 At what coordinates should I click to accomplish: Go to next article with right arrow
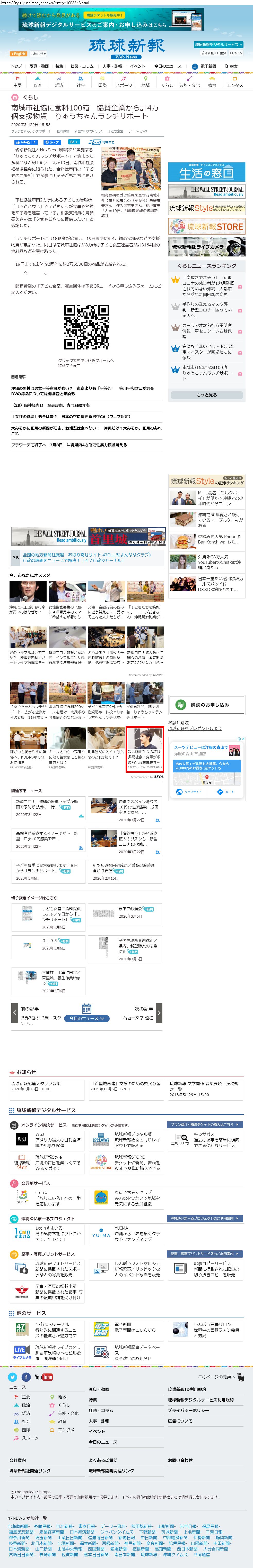[x=159, y=1013]
